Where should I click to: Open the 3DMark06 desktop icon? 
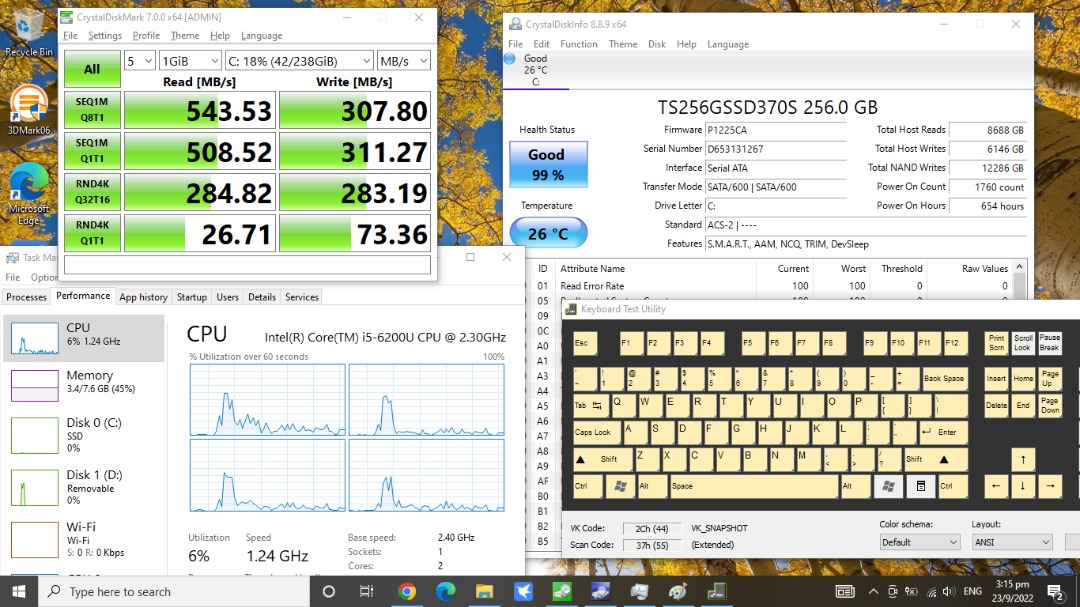tap(28, 110)
